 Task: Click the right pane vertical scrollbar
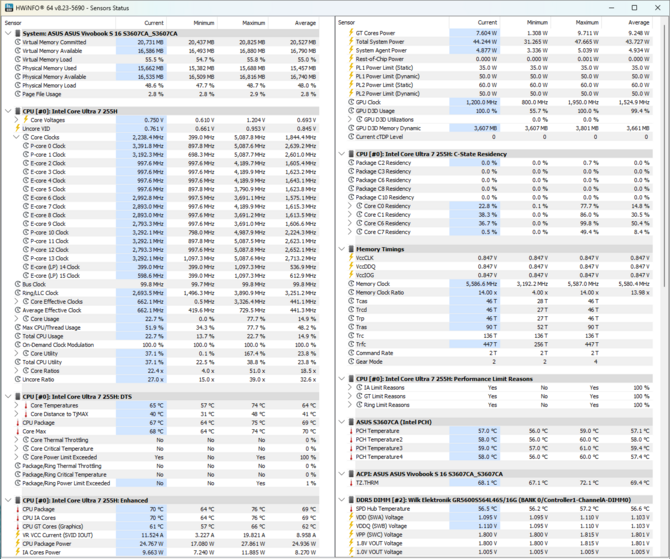[664, 158]
